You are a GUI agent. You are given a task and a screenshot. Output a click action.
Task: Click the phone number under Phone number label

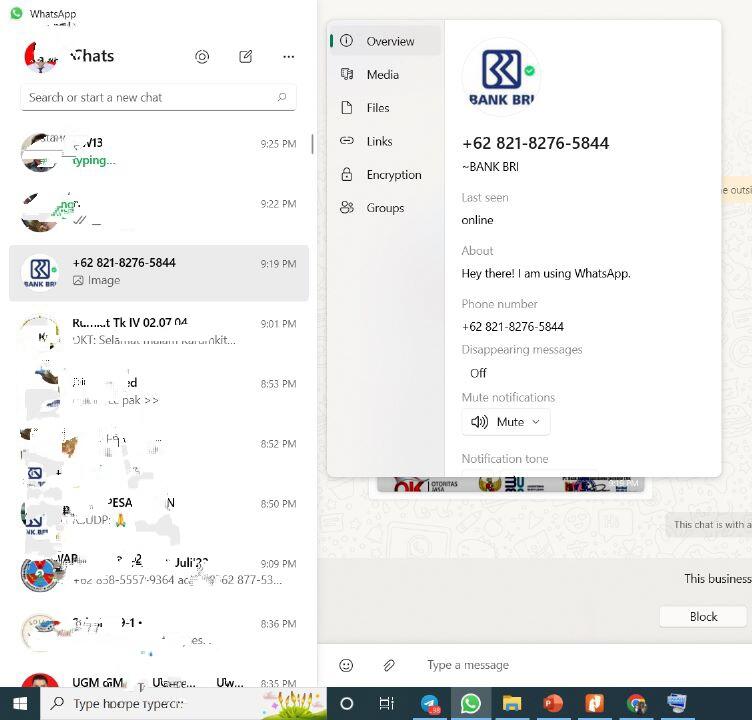[x=513, y=327]
